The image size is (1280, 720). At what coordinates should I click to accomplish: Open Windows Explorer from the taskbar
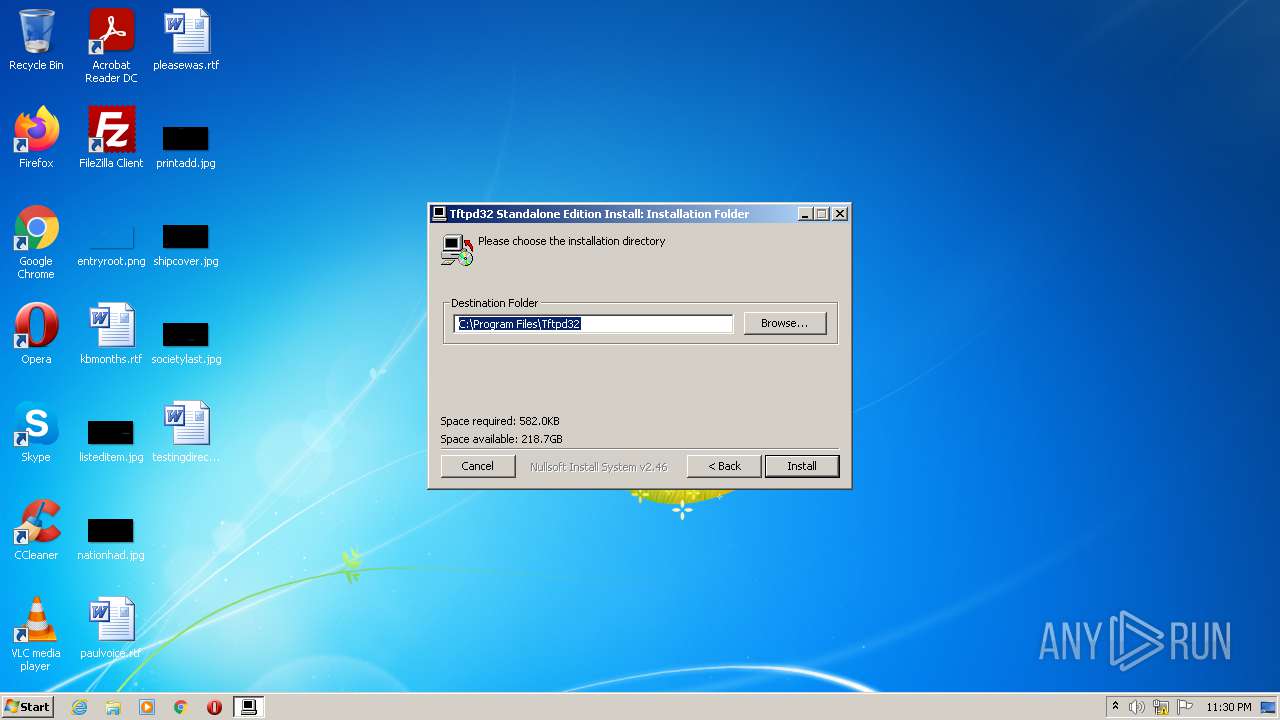coord(113,707)
